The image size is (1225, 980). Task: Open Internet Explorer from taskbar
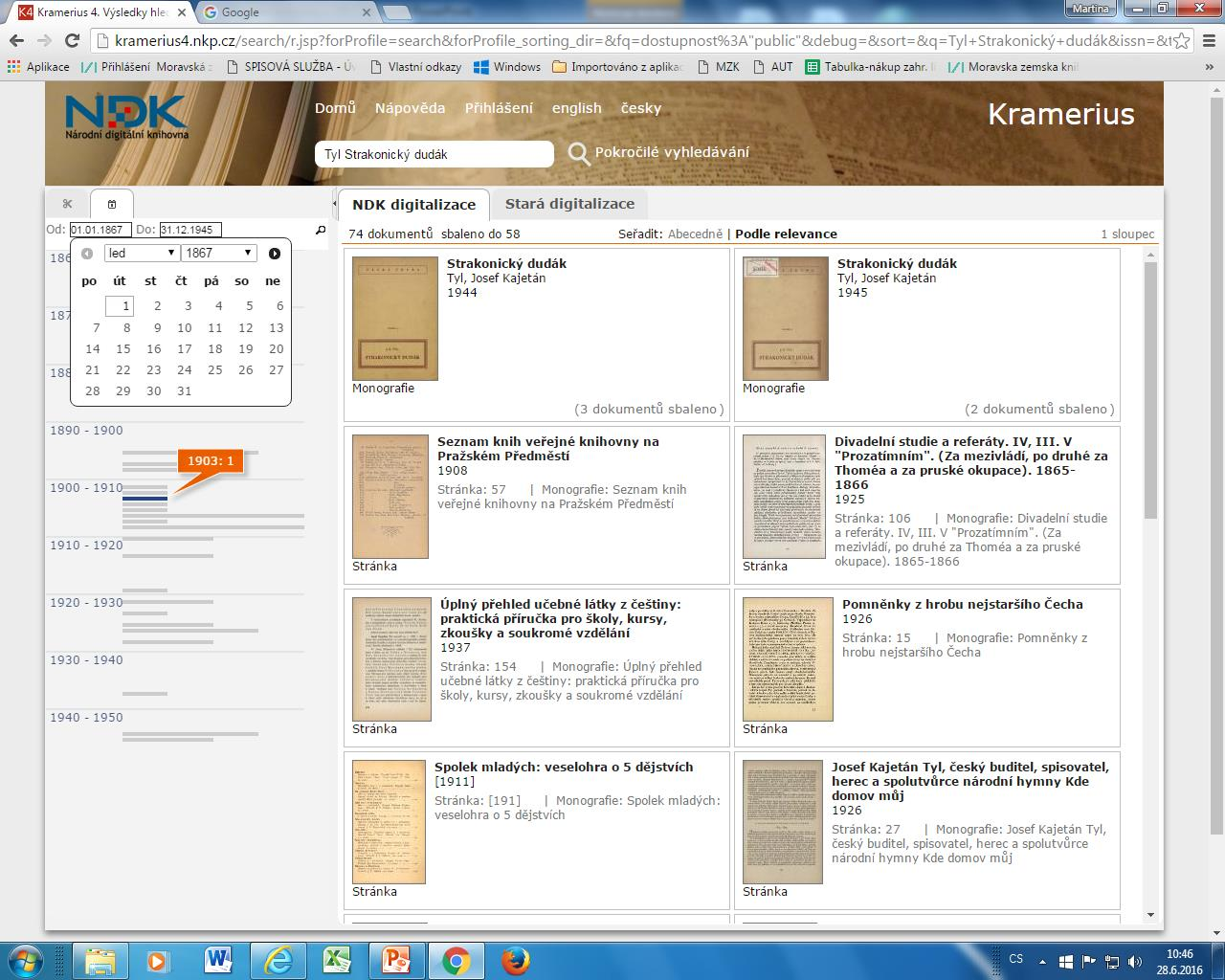(x=278, y=960)
